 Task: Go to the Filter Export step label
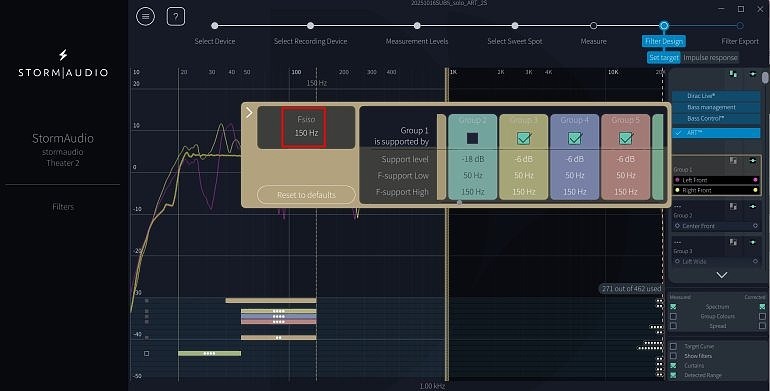coord(740,41)
